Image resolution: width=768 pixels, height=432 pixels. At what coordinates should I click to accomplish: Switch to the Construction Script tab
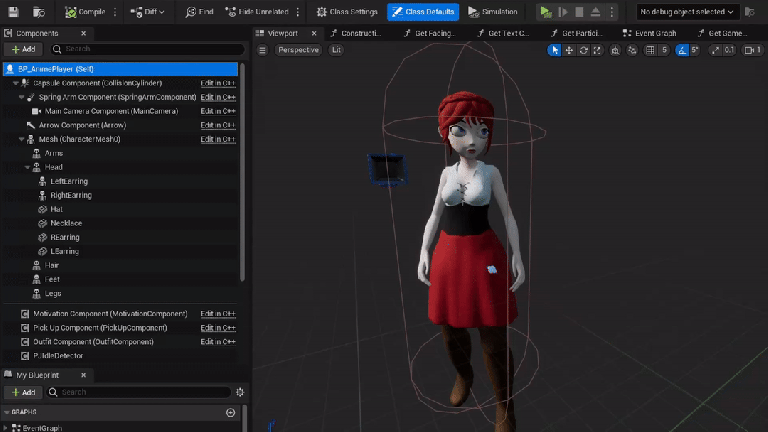point(356,33)
